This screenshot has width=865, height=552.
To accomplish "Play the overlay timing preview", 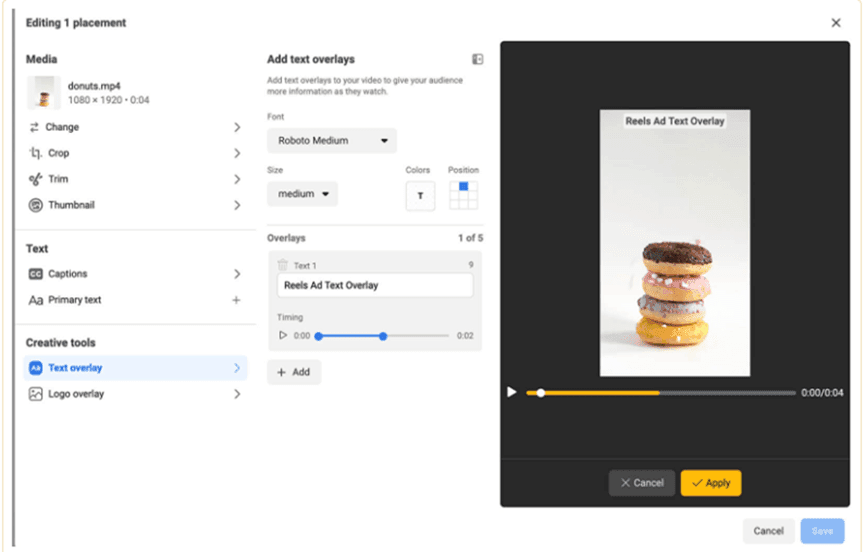I will 283,336.
